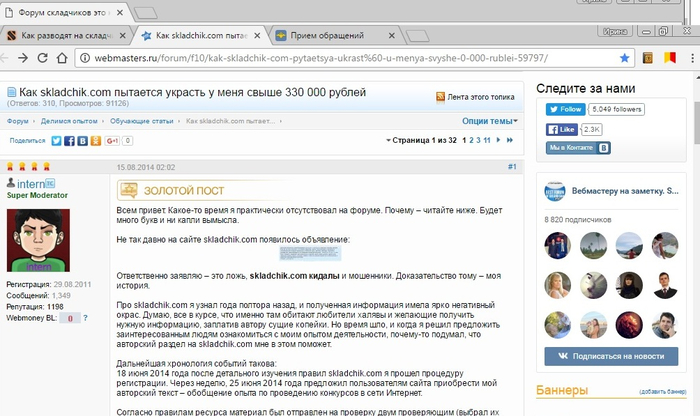Open the browser home page icon
The image size is (700, 416).
click(62, 58)
